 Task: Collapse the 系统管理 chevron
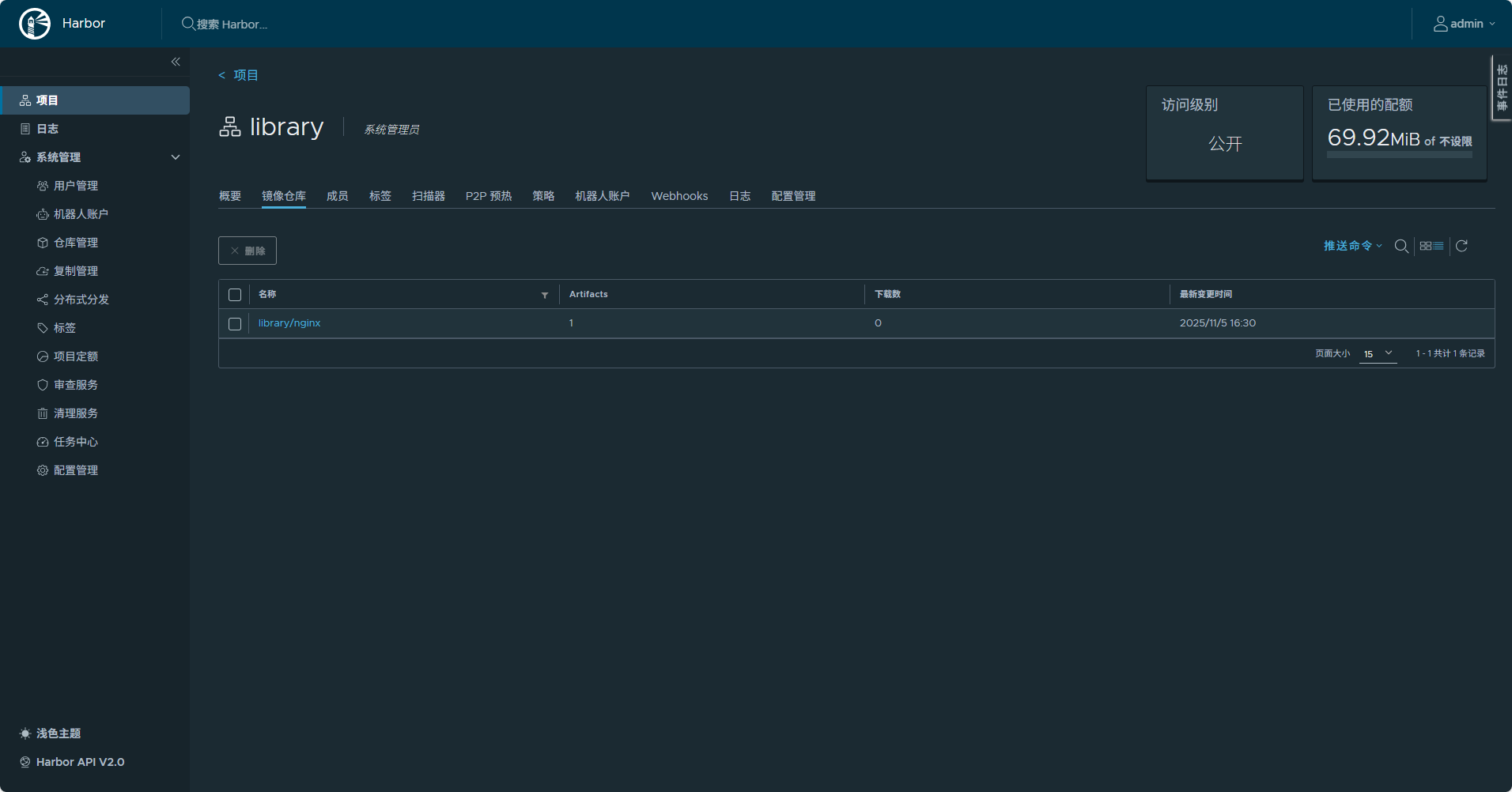pyautogui.click(x=176, y=157)
